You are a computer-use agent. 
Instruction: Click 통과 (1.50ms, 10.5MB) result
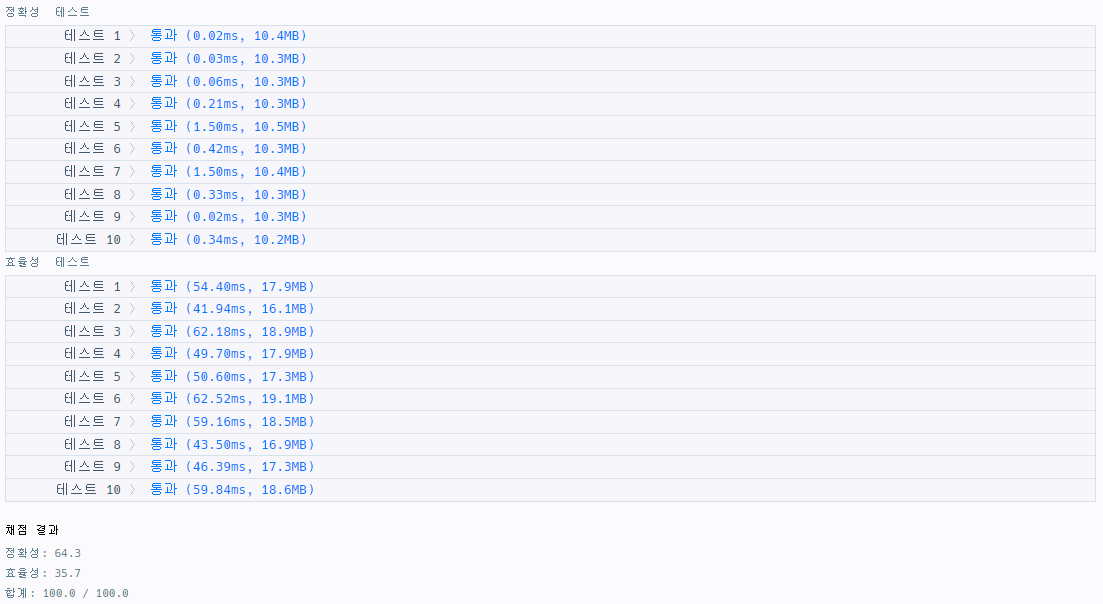[229, 127]
